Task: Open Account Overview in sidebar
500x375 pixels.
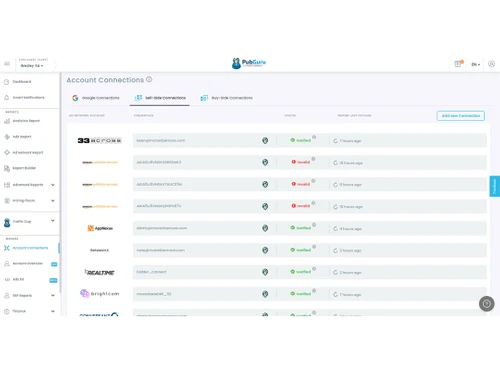Action: [x=27, y=264]
